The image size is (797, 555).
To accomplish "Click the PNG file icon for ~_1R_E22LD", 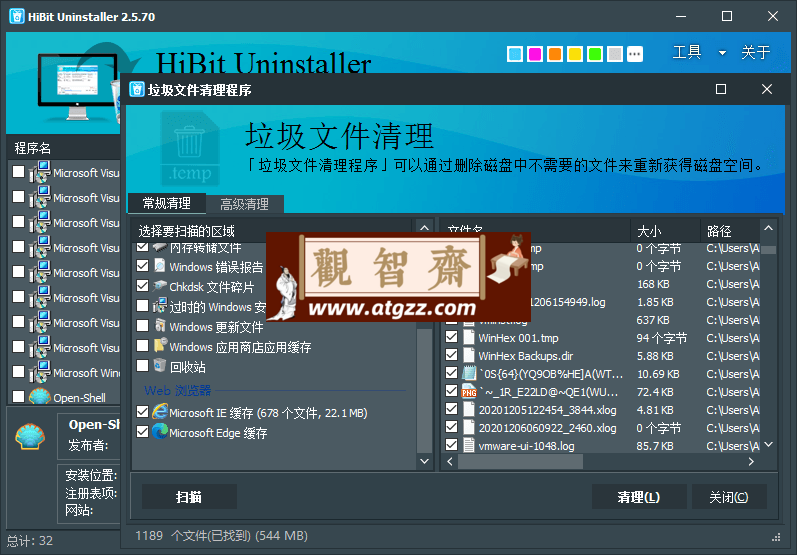I will pos(469,391).
